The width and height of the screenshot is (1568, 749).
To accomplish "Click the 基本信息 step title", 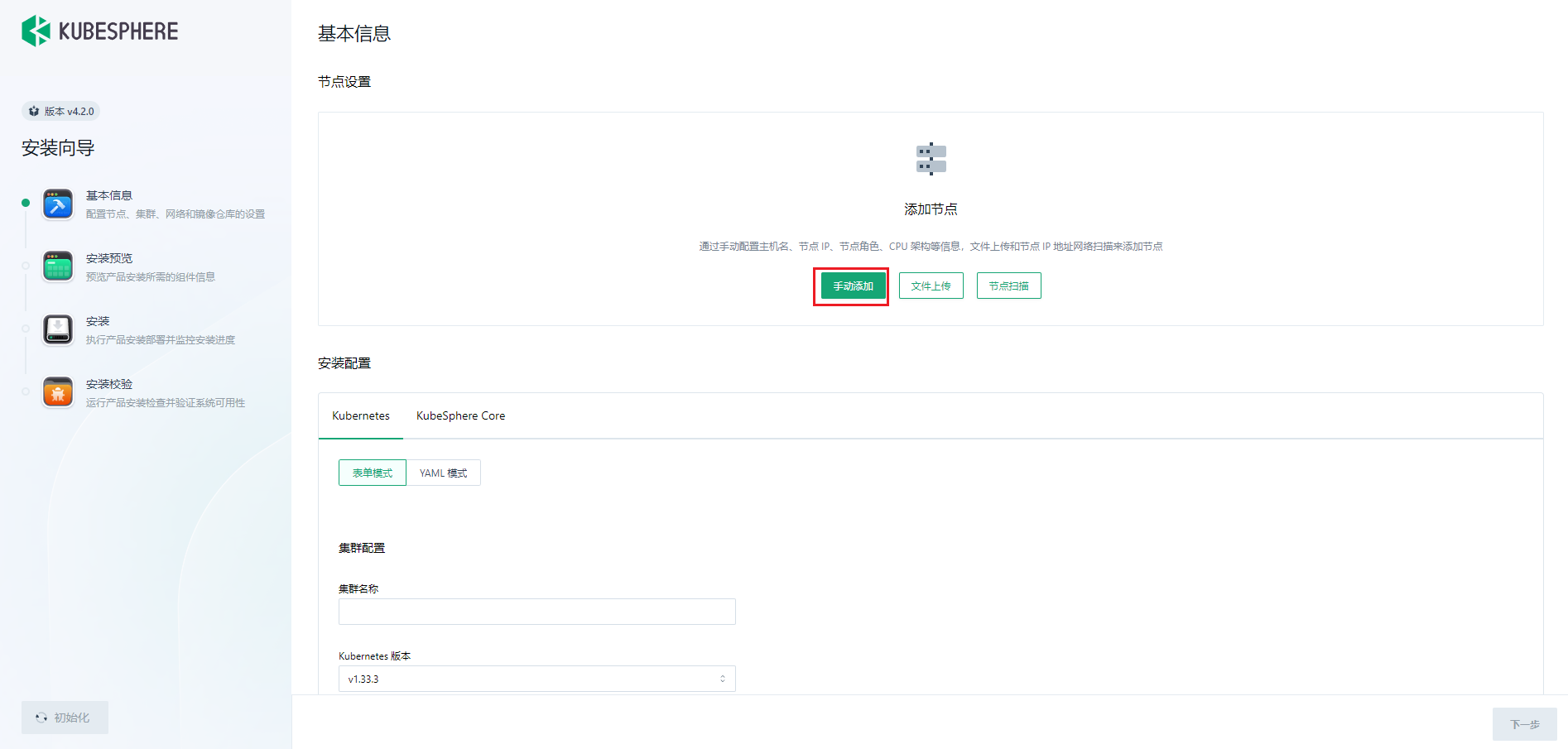I will 109,195.
